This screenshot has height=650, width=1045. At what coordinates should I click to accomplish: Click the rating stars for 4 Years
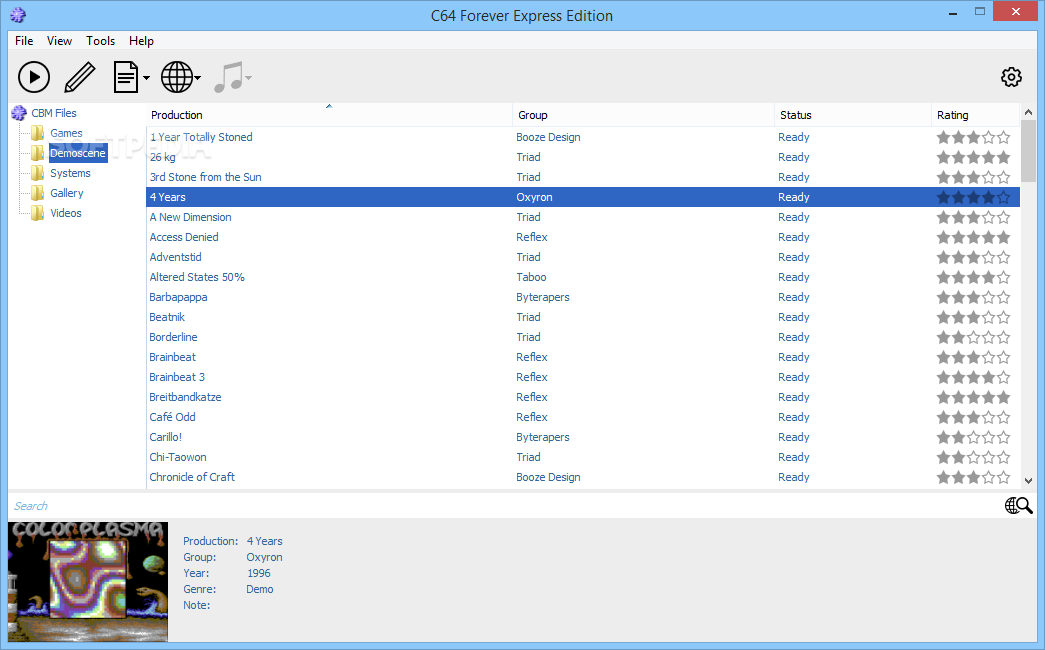[974, 197]
